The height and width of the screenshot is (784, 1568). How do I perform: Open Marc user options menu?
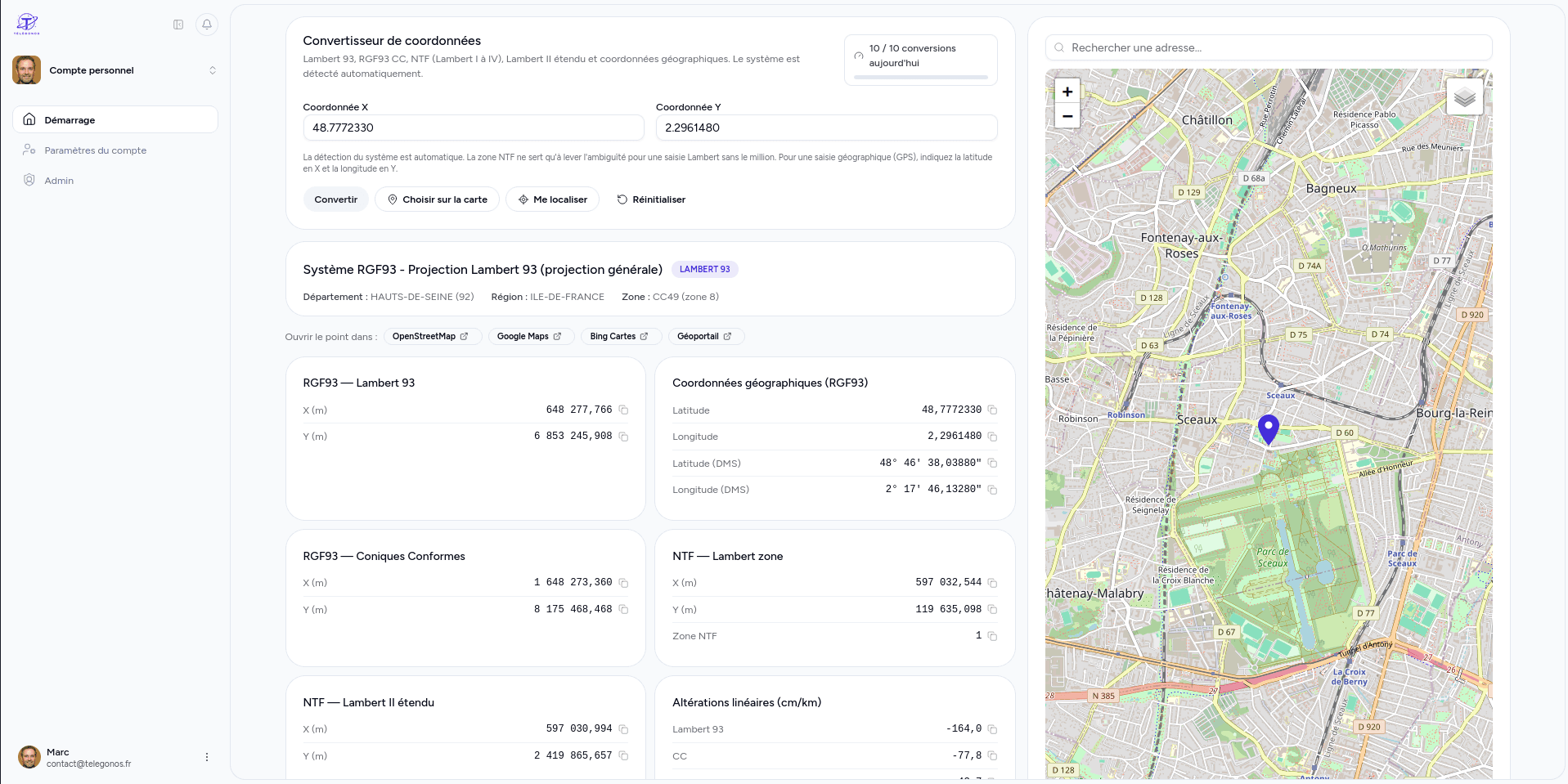coord(207,757)
